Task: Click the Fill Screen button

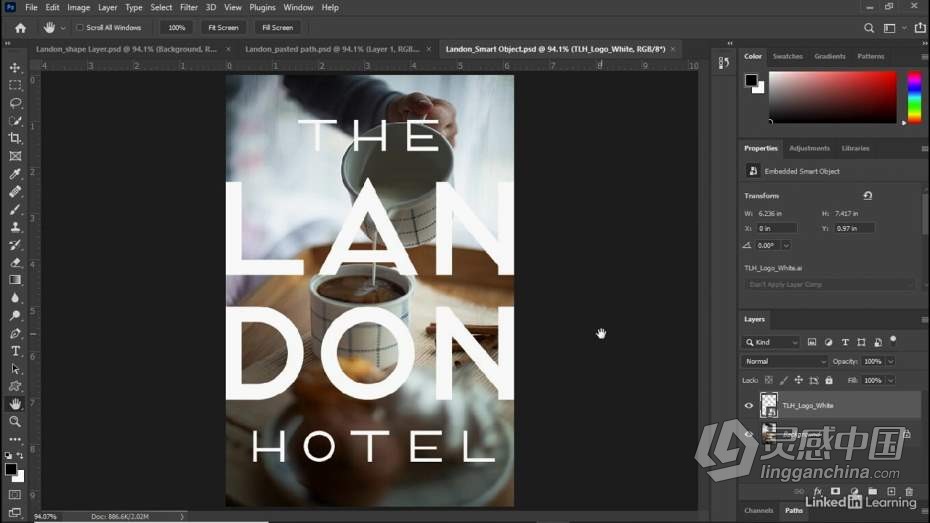Action: pyautogui.click(x=278, y=28)
